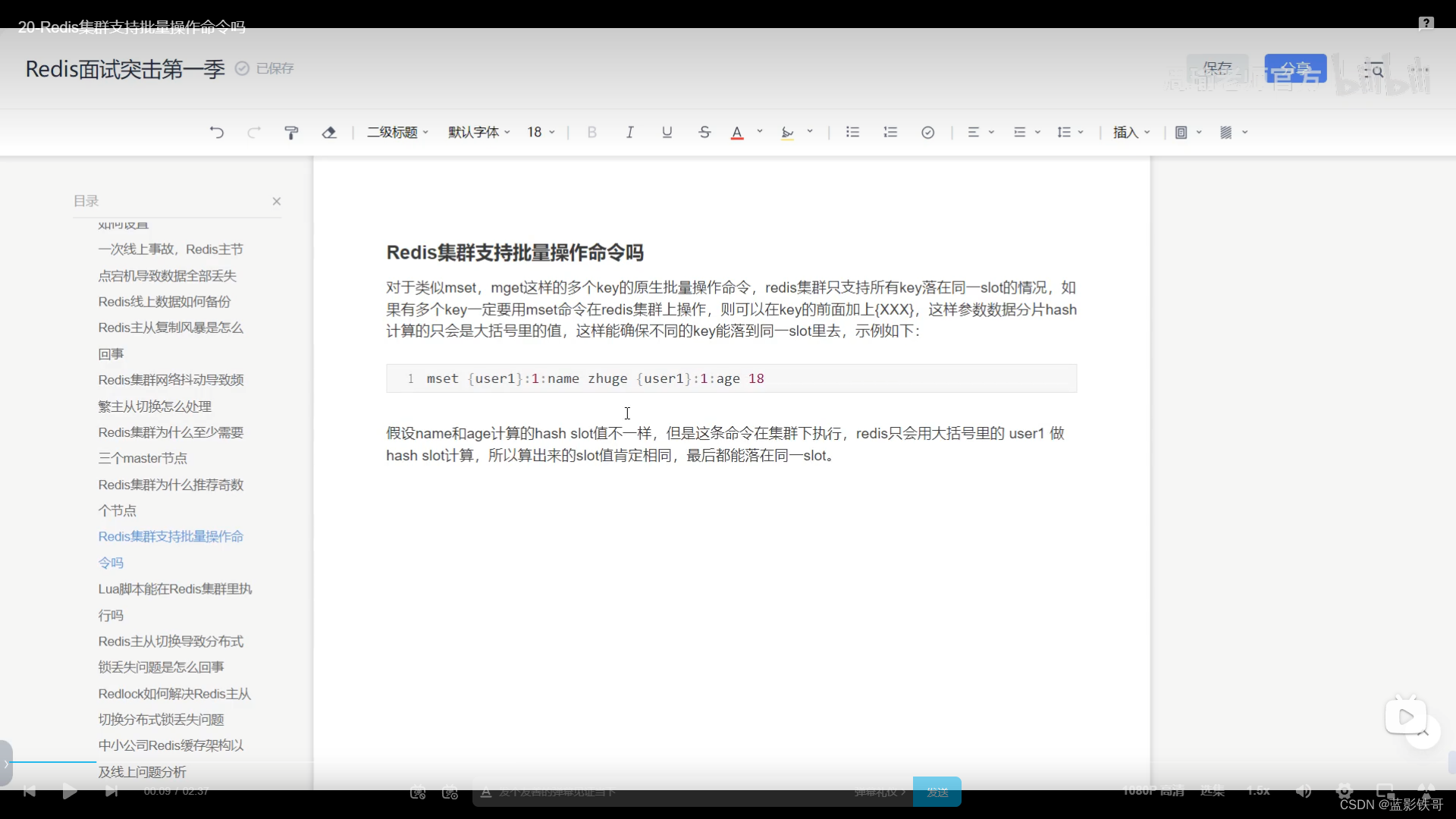This screenshot has height=819, width=1456.
Task: Expand the left edge side panel arrow
Action: point(6,764)
